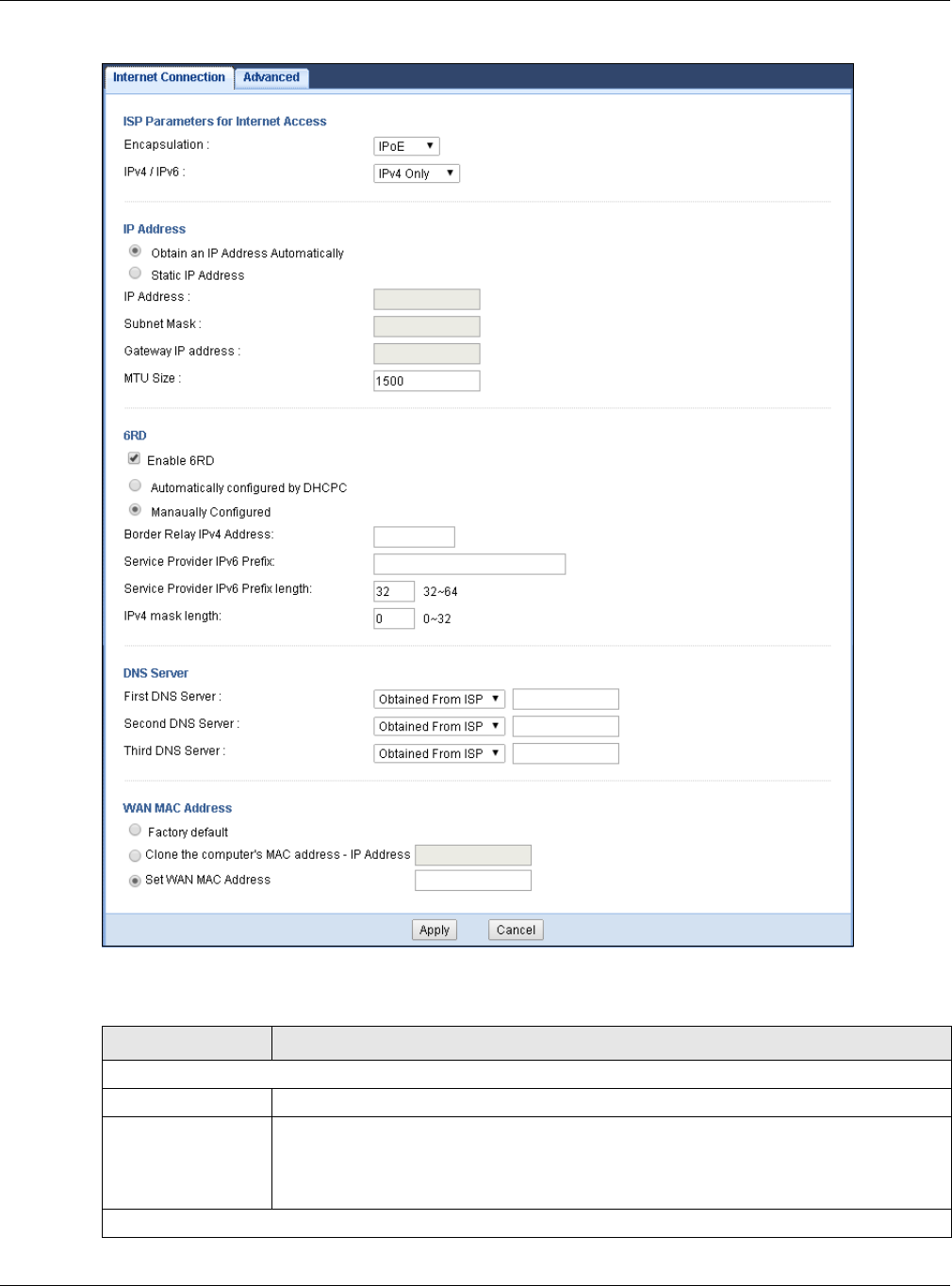Select Automatically configured by DHCPC
The width and height of the screenshot is (952, 1286).
point(135,486)
